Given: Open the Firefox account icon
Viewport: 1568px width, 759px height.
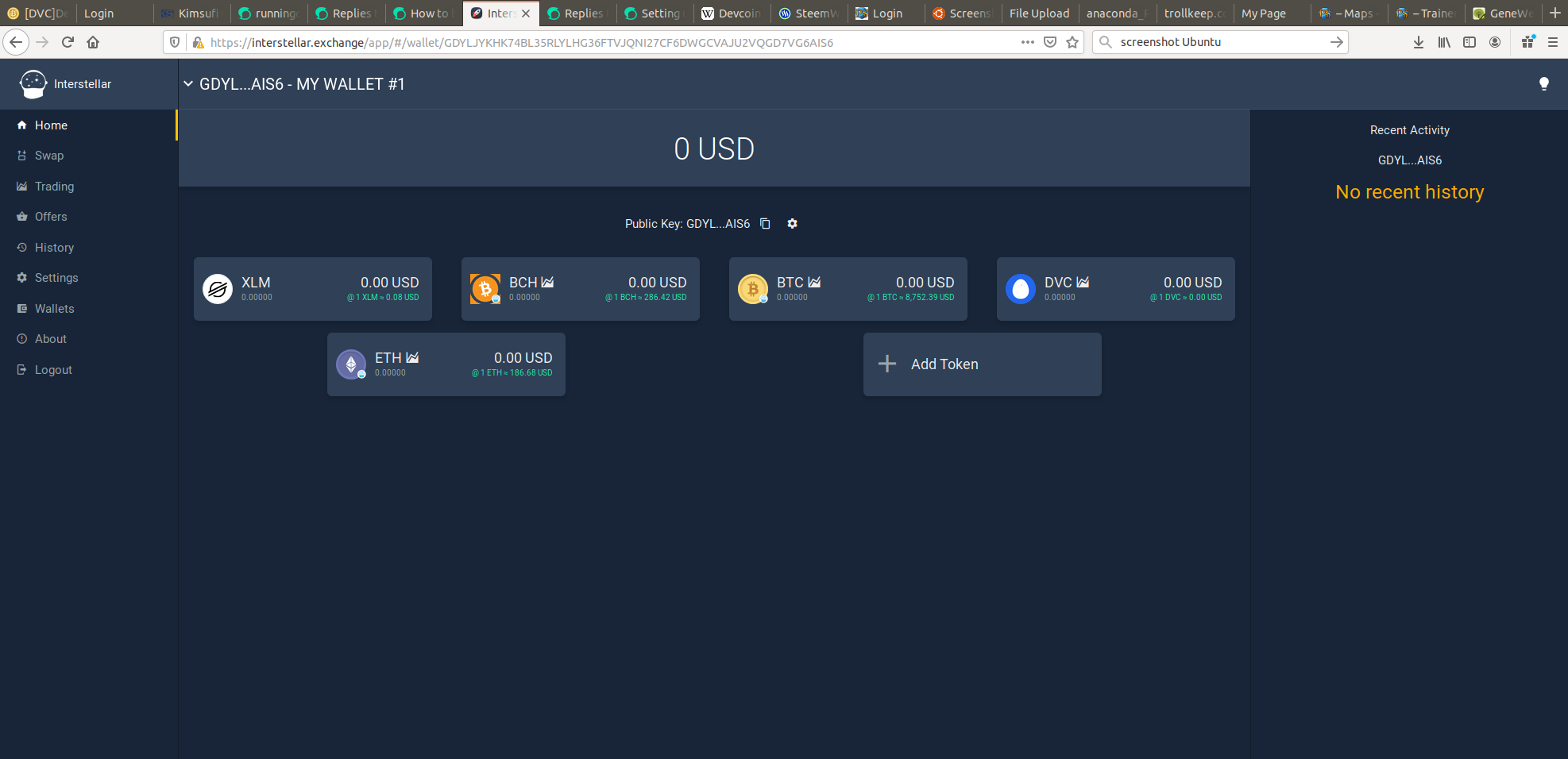Looking at the screenshot, I should pyautogui.click(x=1495, y=42).
